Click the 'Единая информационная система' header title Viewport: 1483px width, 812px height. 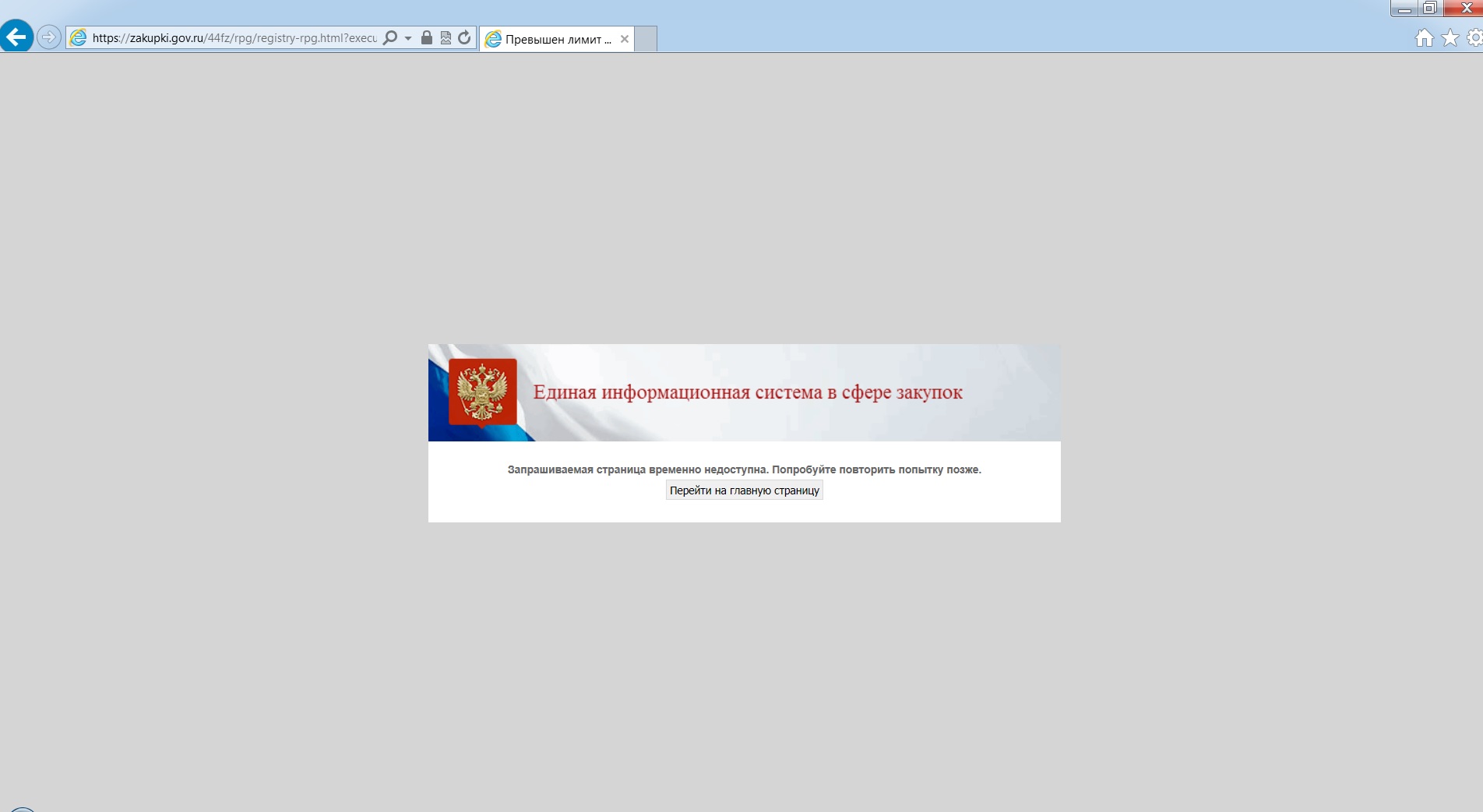point(748,392)
